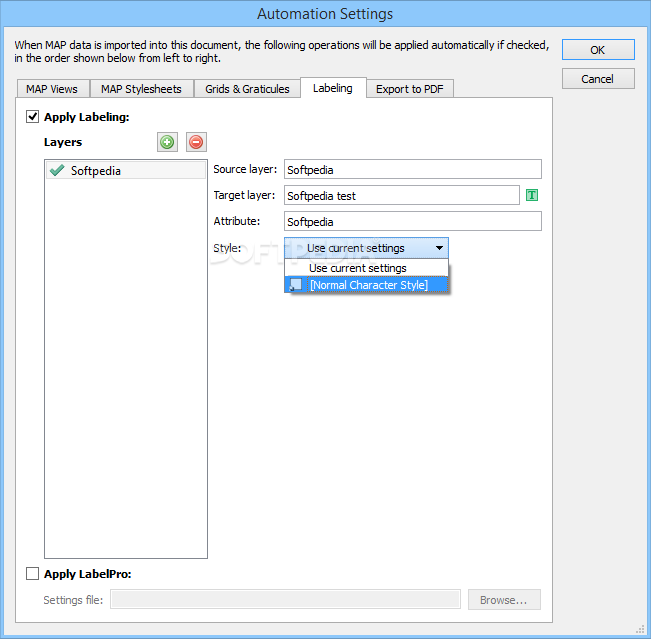Select the Softpedia layer in the list

[x=126, y=171]
